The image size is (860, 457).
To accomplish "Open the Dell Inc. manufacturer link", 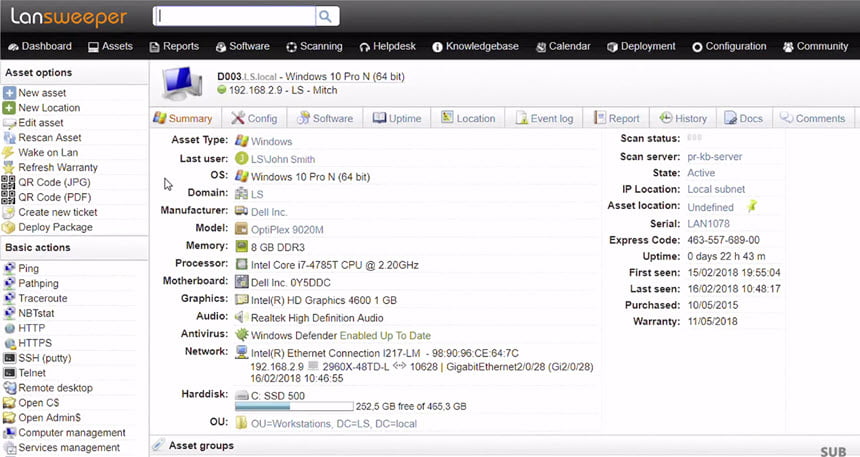I will (x=269, y=212).
